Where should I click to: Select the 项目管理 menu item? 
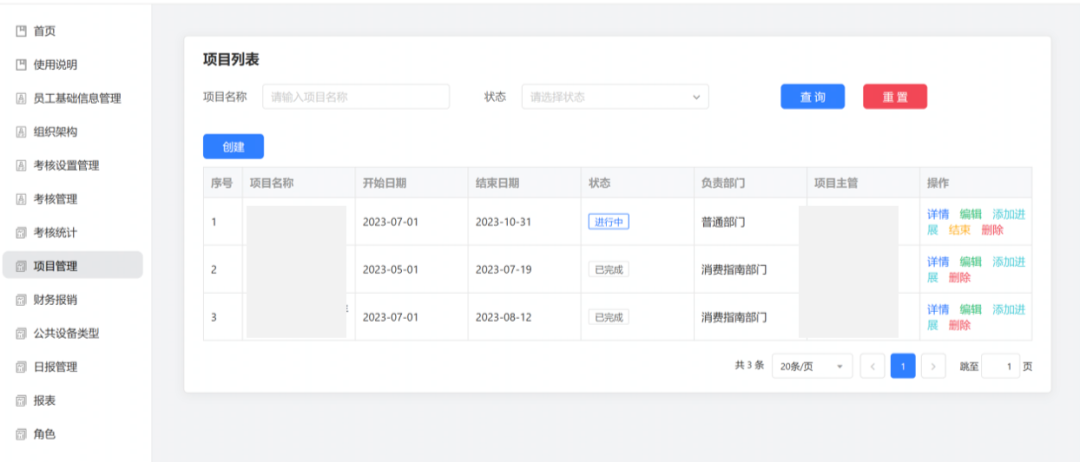(72, 265)
